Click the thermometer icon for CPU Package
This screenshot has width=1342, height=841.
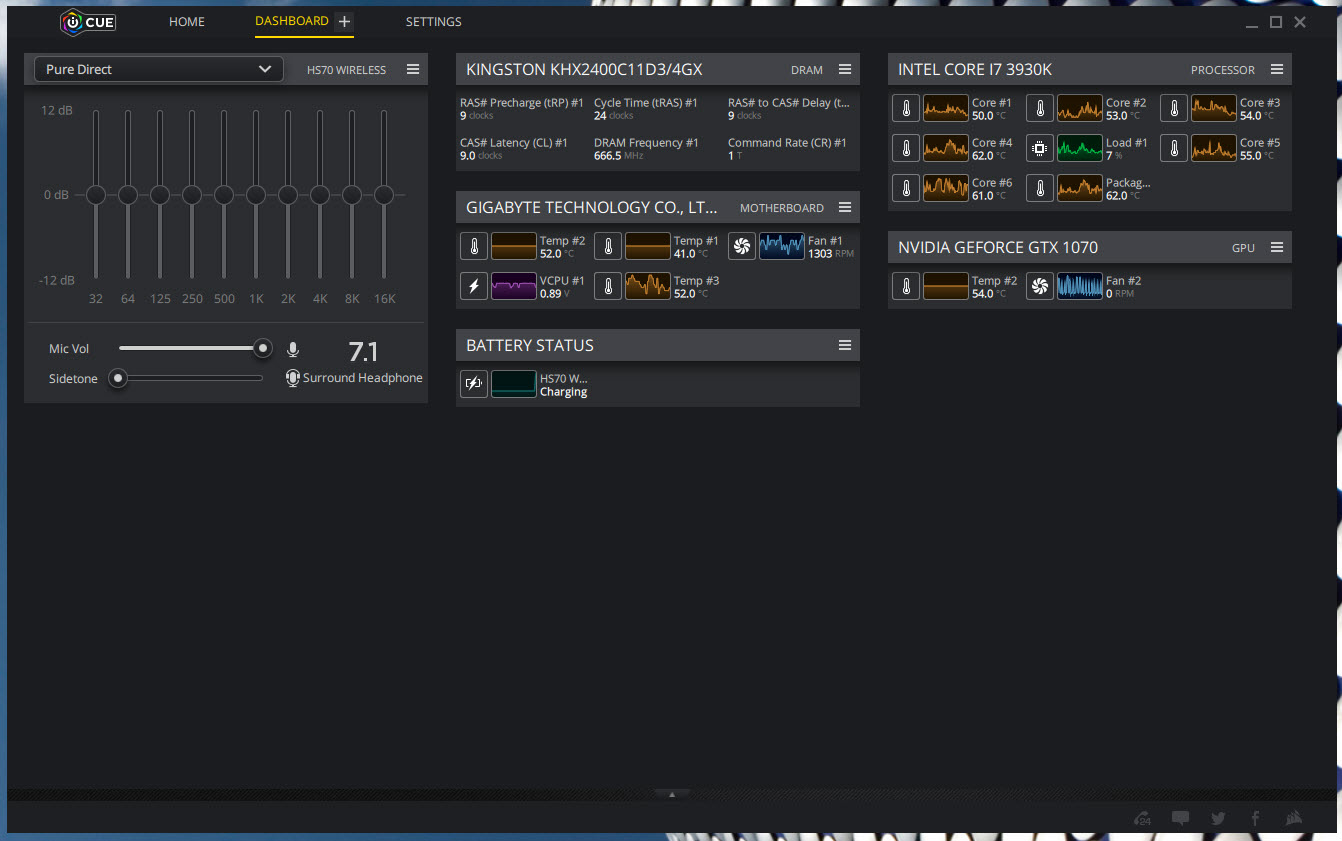(1040, 188)
